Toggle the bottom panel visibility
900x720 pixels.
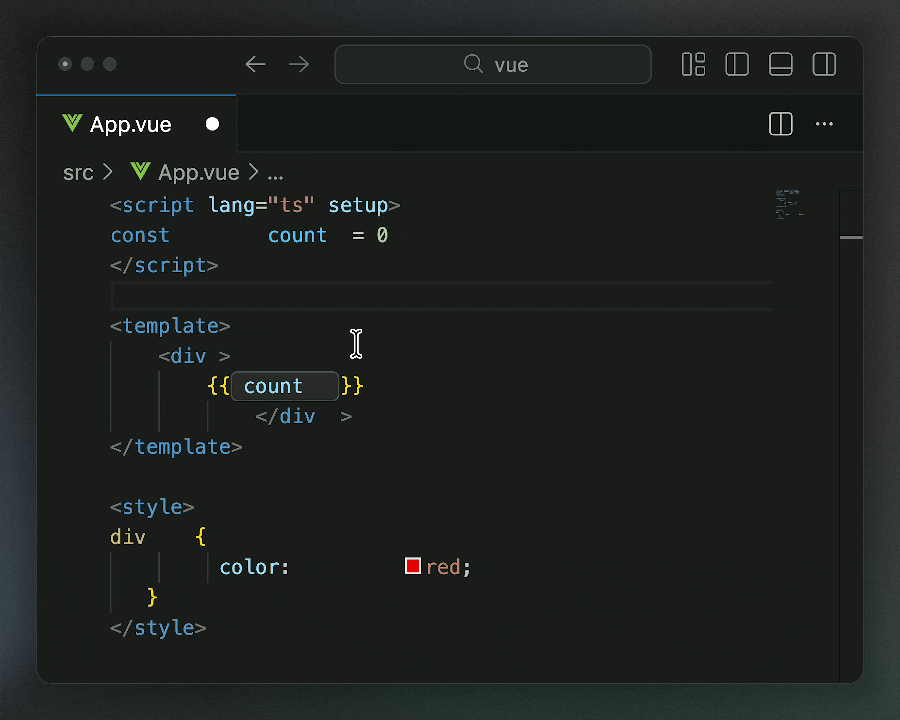[780, 65]
